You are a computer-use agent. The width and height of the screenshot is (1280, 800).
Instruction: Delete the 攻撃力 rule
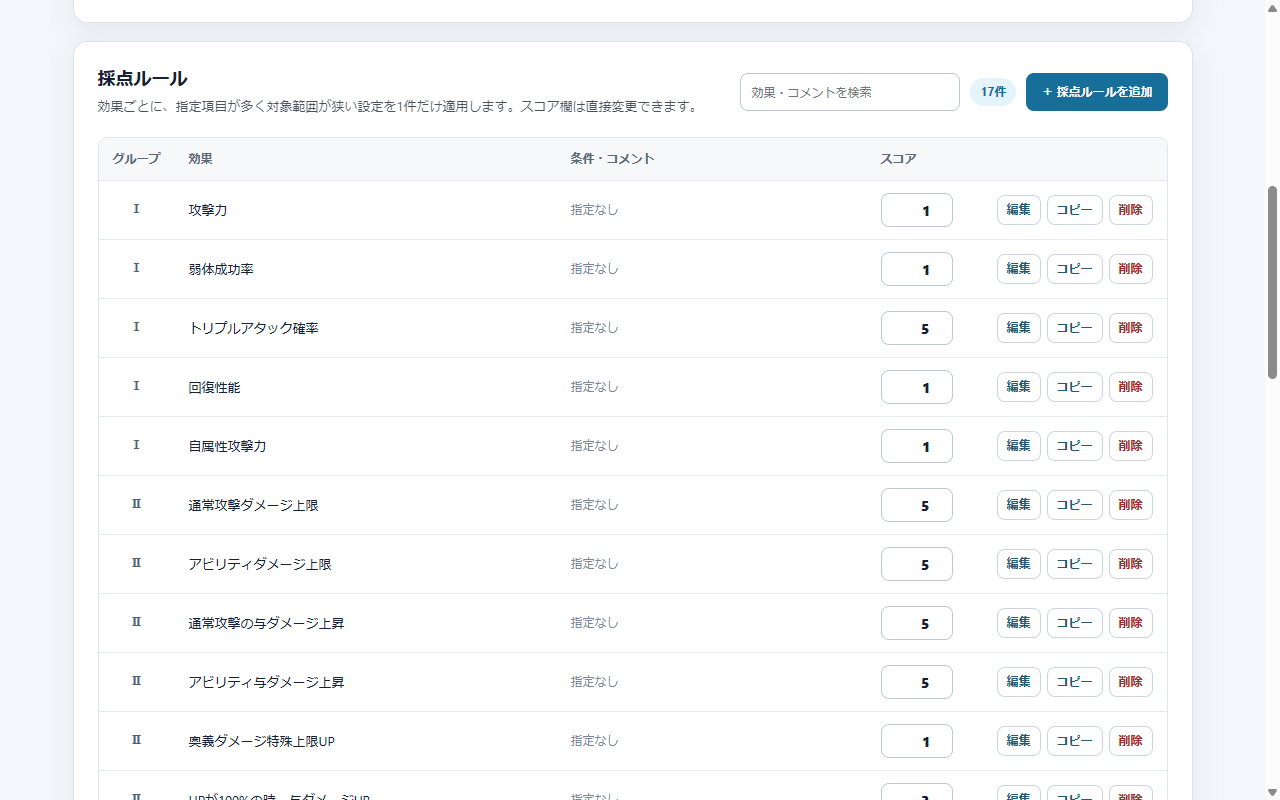point(1130,210)
